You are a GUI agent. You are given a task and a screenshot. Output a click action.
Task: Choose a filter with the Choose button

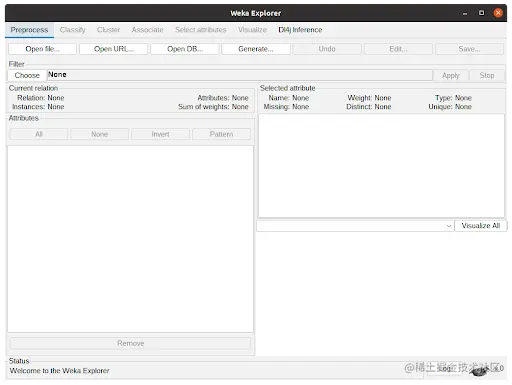point(27,75)
